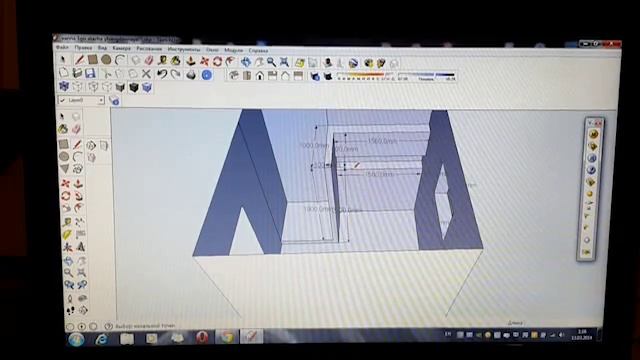Click the Save floppy disk icon

tap(90, 73)
